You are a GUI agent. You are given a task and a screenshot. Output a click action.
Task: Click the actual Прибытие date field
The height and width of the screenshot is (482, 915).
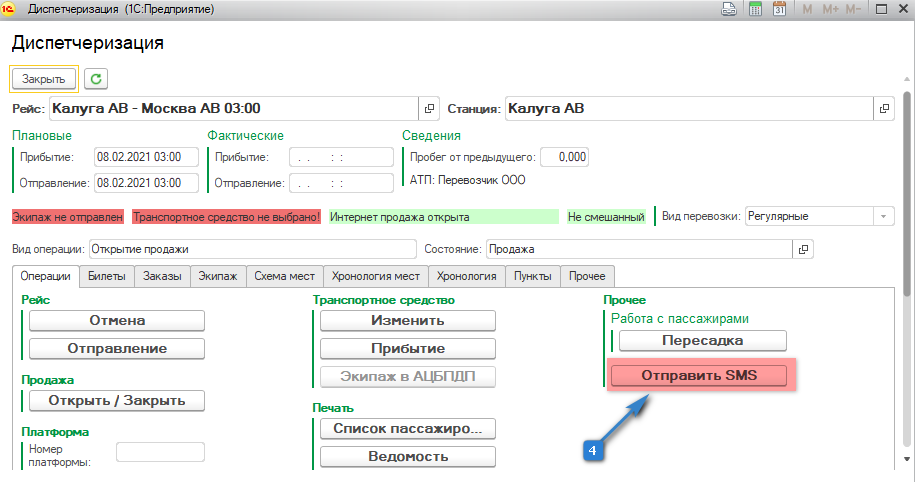click(x=341, y=157)
